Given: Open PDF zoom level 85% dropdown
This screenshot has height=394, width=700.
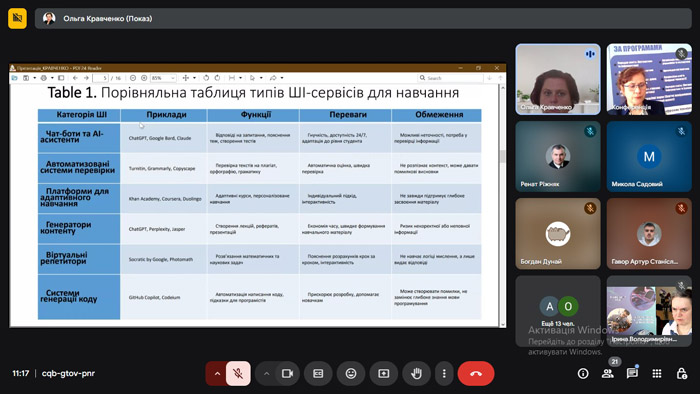Looking at the screenshot, I should pyautogui.click(x=163, y=78).
